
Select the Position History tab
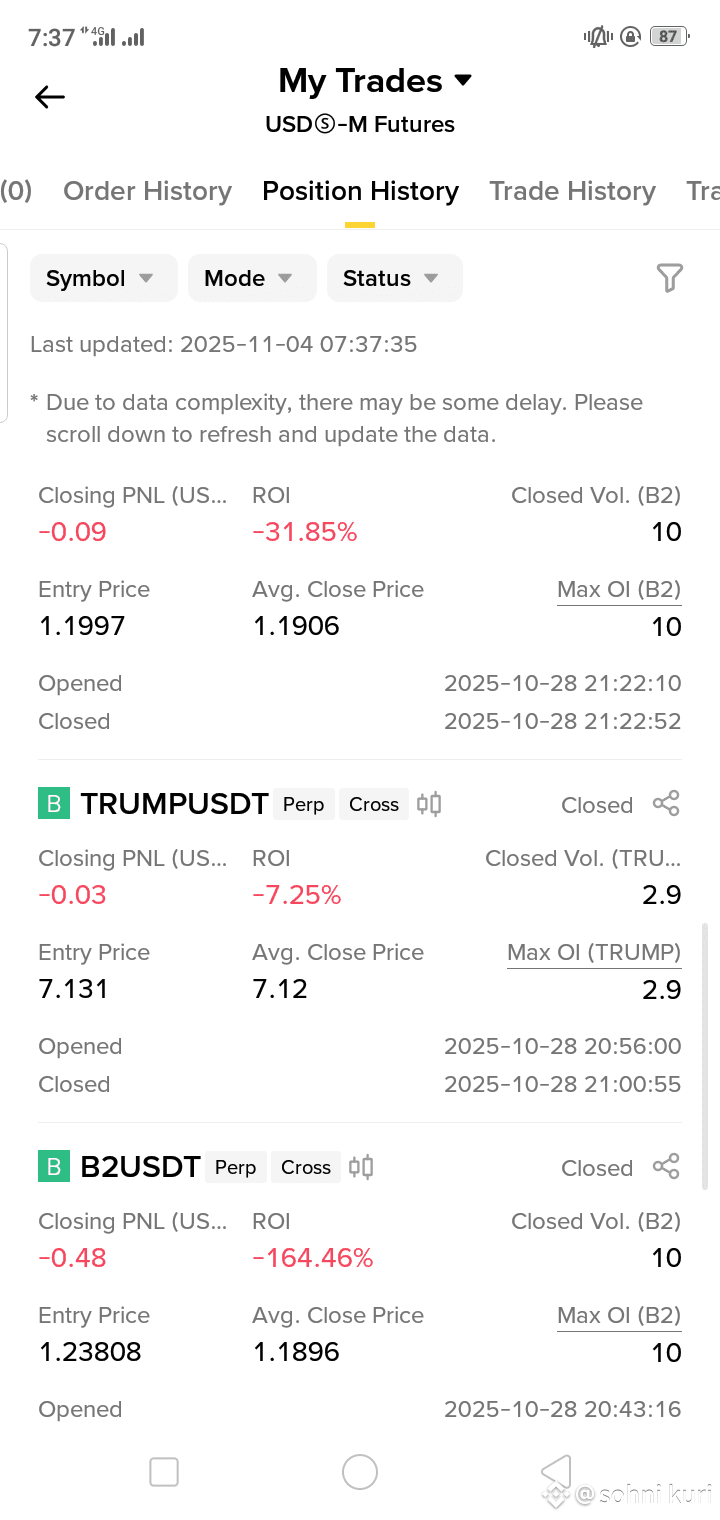click(360, 191)
